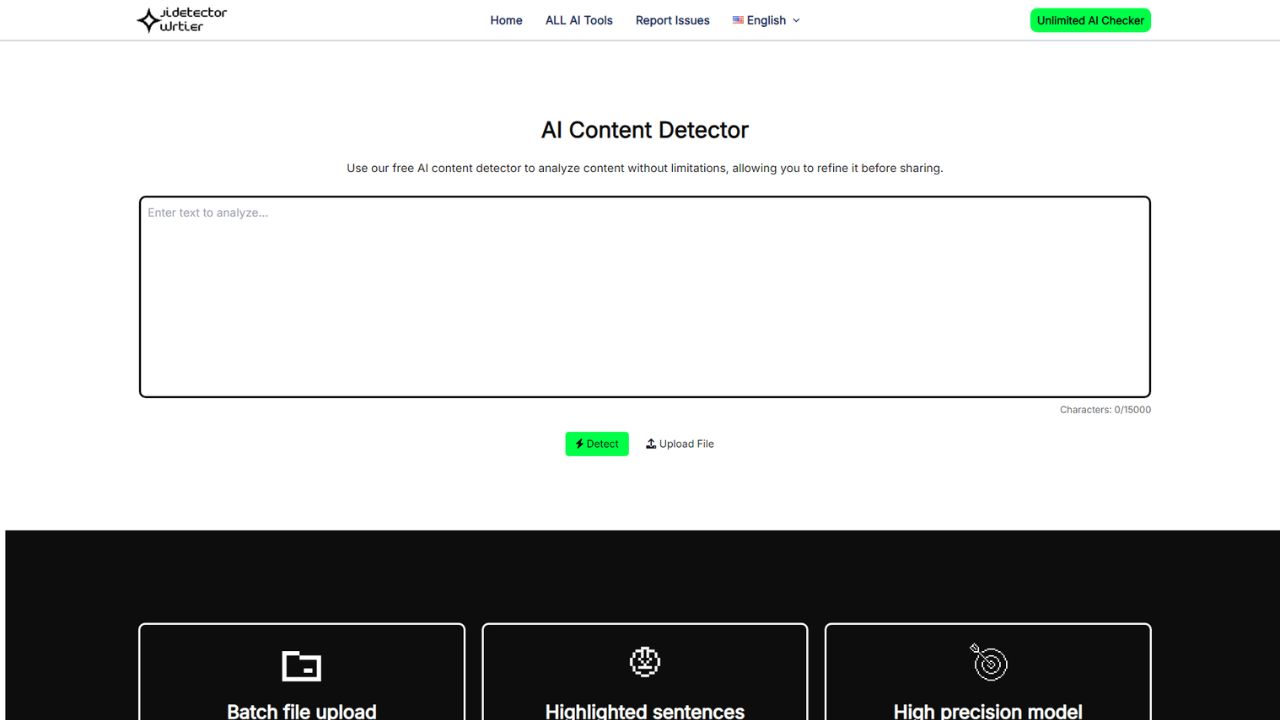Click the High precision model target icon

click(987, 661)
